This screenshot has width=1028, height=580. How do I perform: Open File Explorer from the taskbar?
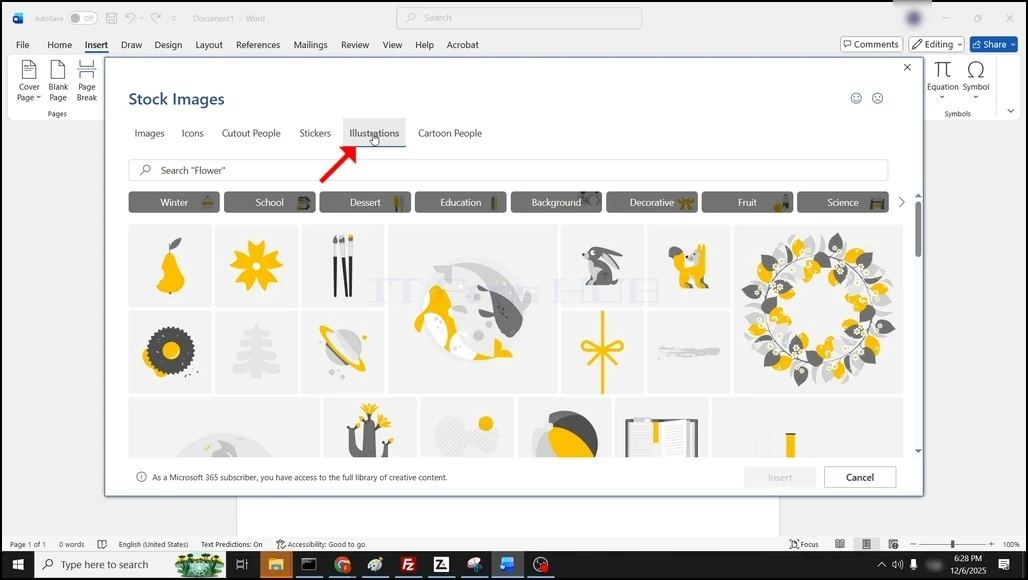click(275, 564)
